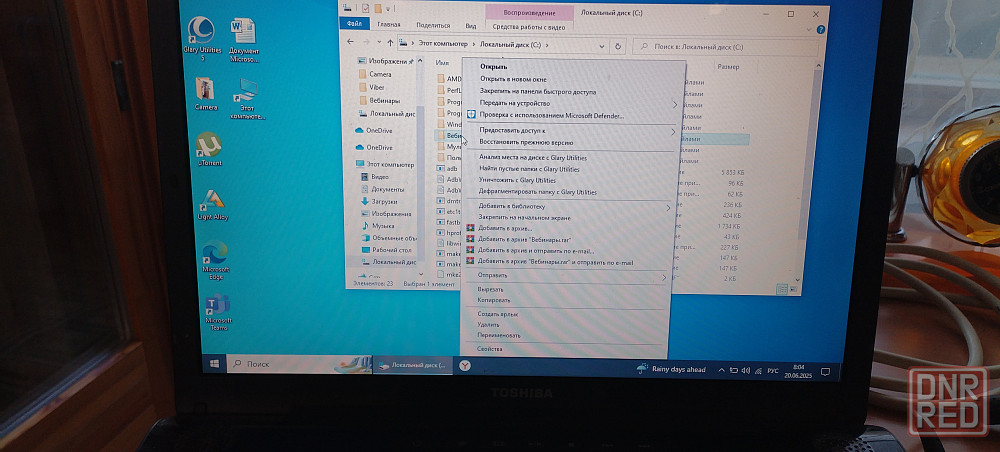Open the Rainy days ahead weather widget
This screenshot has width=1000, height=452.
(672, 368)
